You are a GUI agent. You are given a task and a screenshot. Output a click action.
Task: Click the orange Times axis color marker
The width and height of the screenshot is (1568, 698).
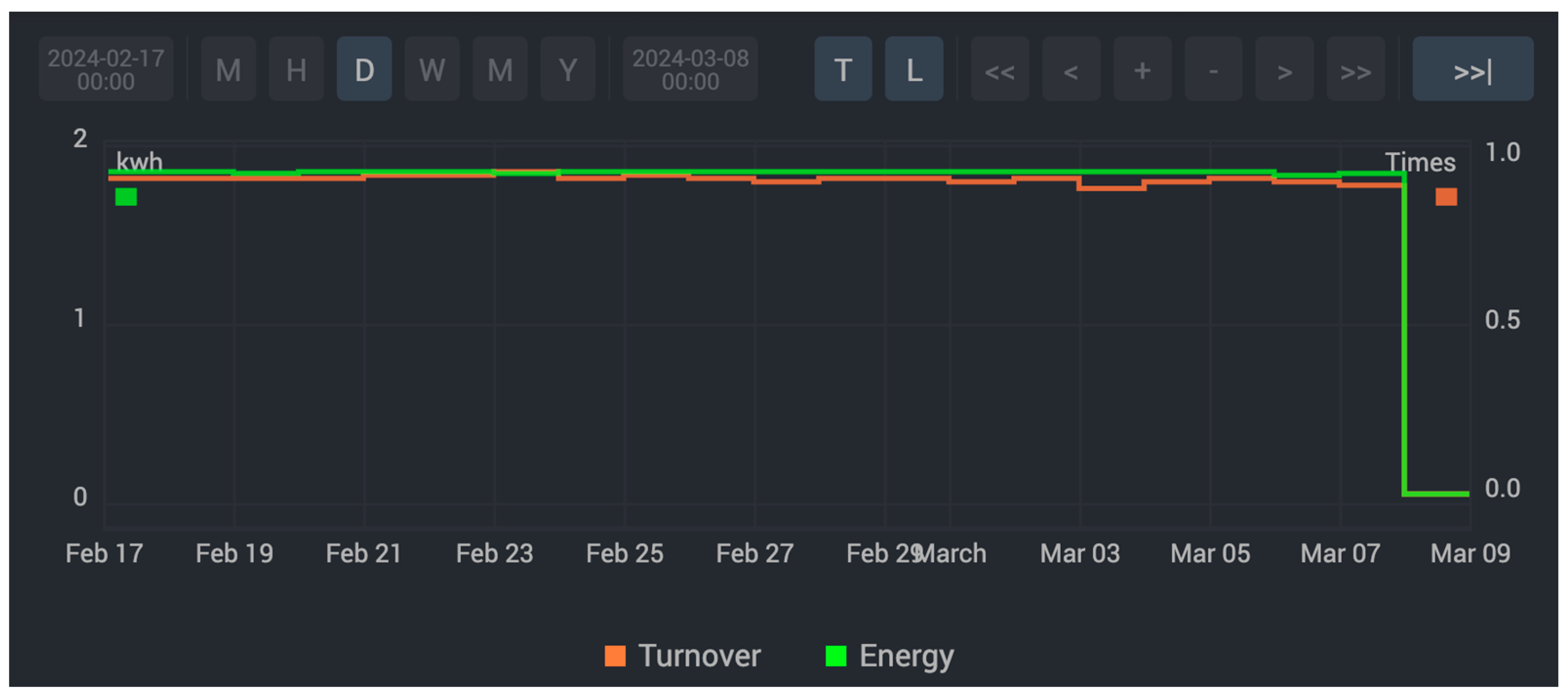[1446, 197]
